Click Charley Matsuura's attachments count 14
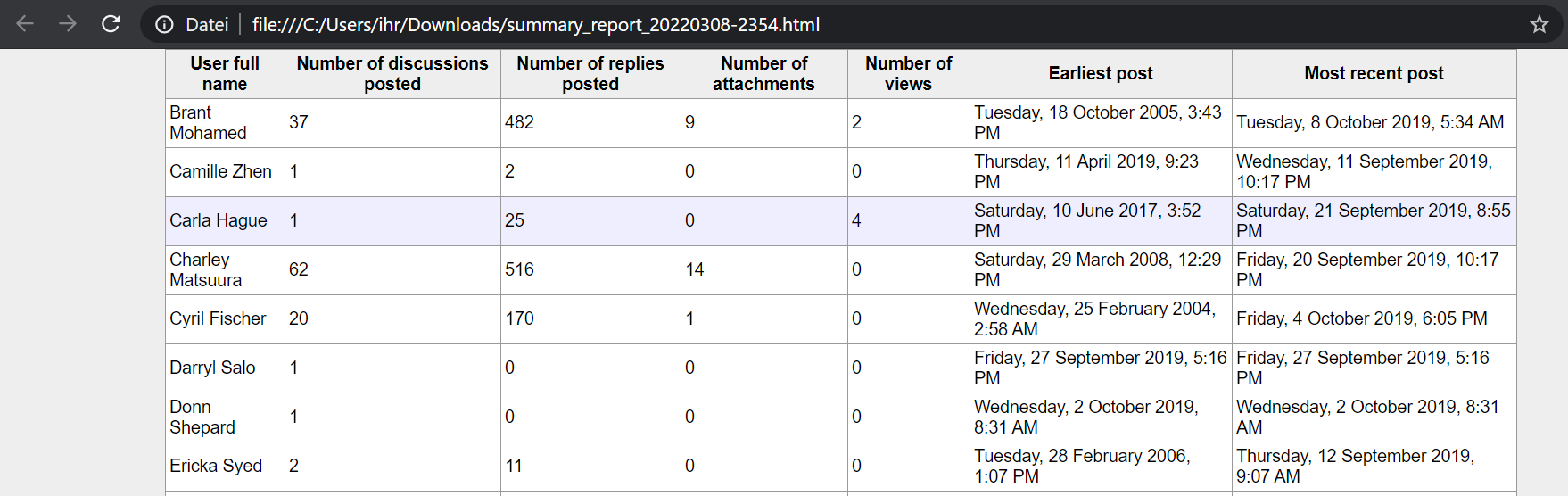Viewport: 1568px width, 496px height. pos(695,270)
